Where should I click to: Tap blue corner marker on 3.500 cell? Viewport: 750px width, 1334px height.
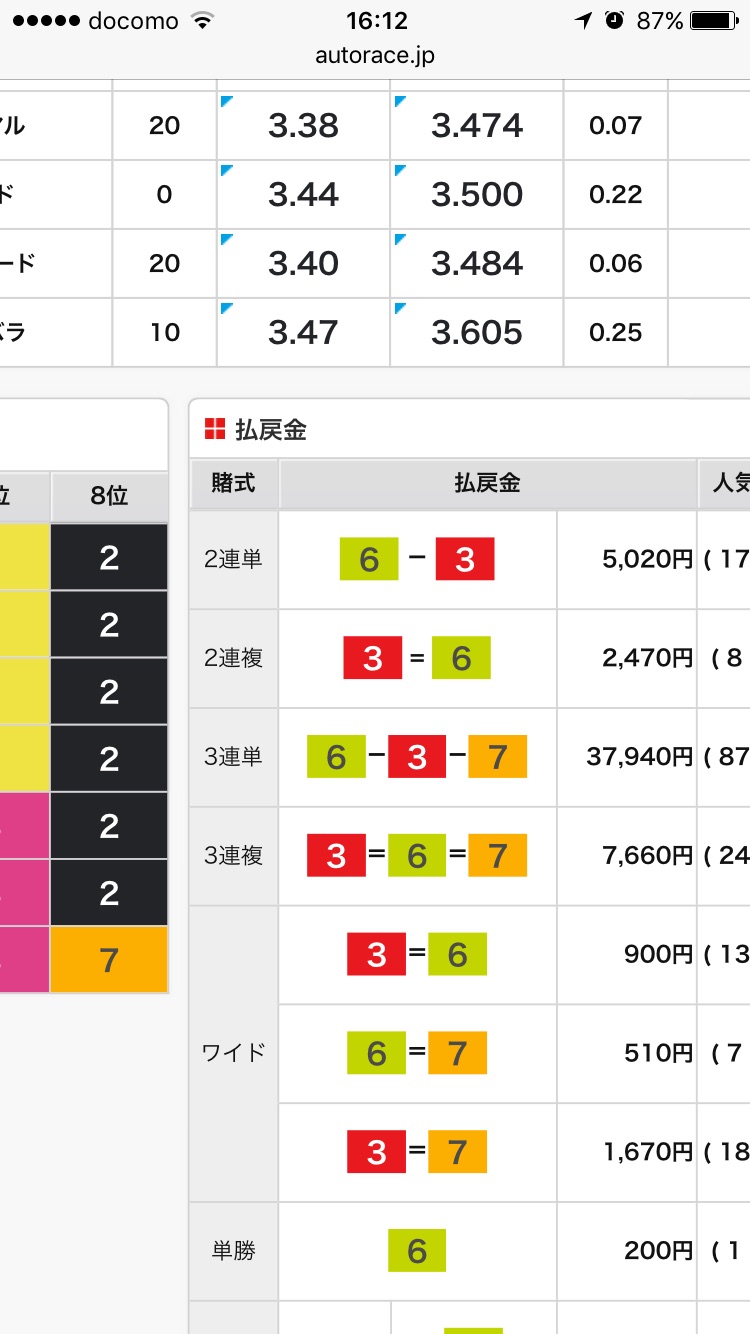(400, 171)
